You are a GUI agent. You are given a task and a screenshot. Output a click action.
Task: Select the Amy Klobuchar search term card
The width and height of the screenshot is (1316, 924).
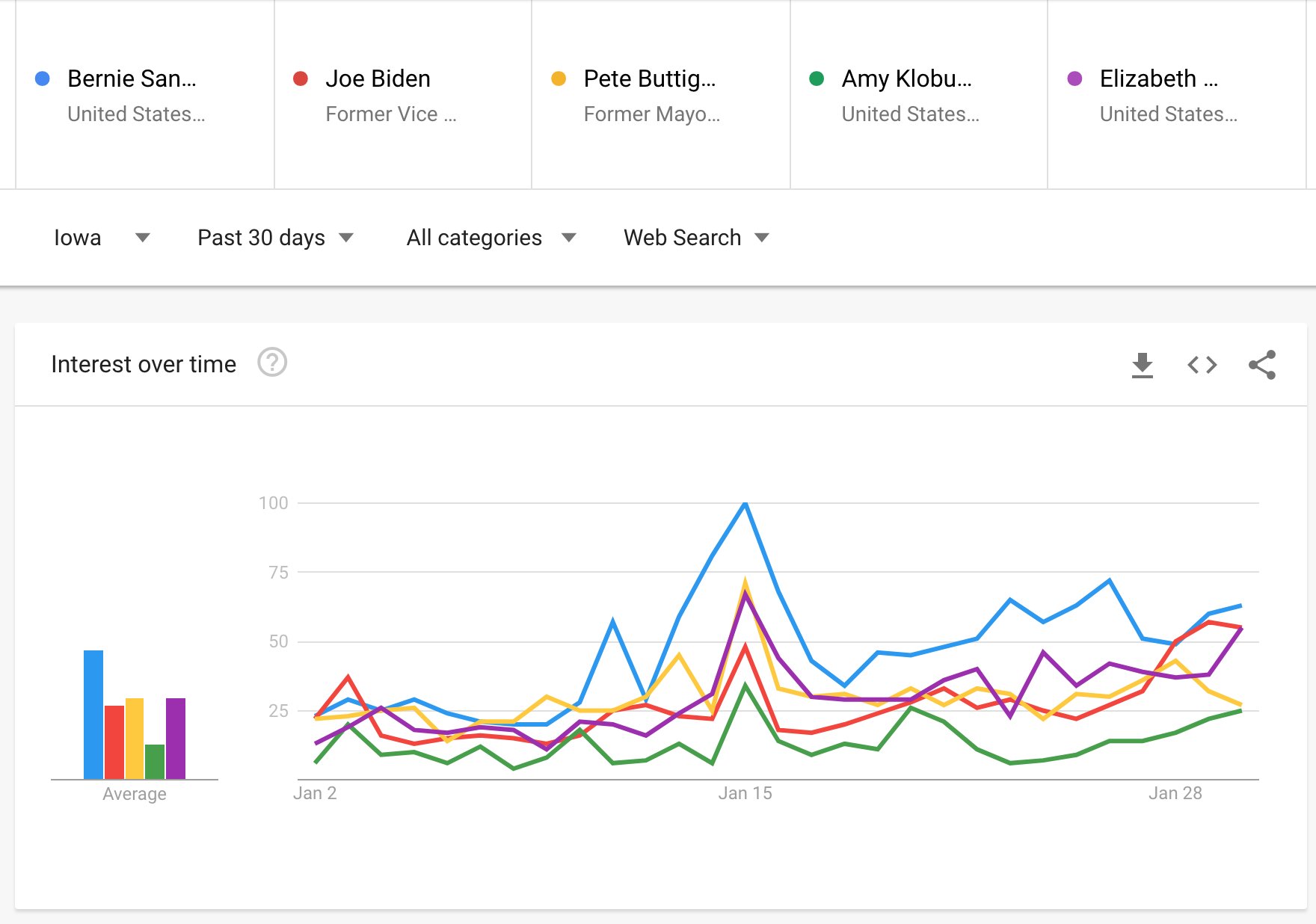(x=919, y=94)
